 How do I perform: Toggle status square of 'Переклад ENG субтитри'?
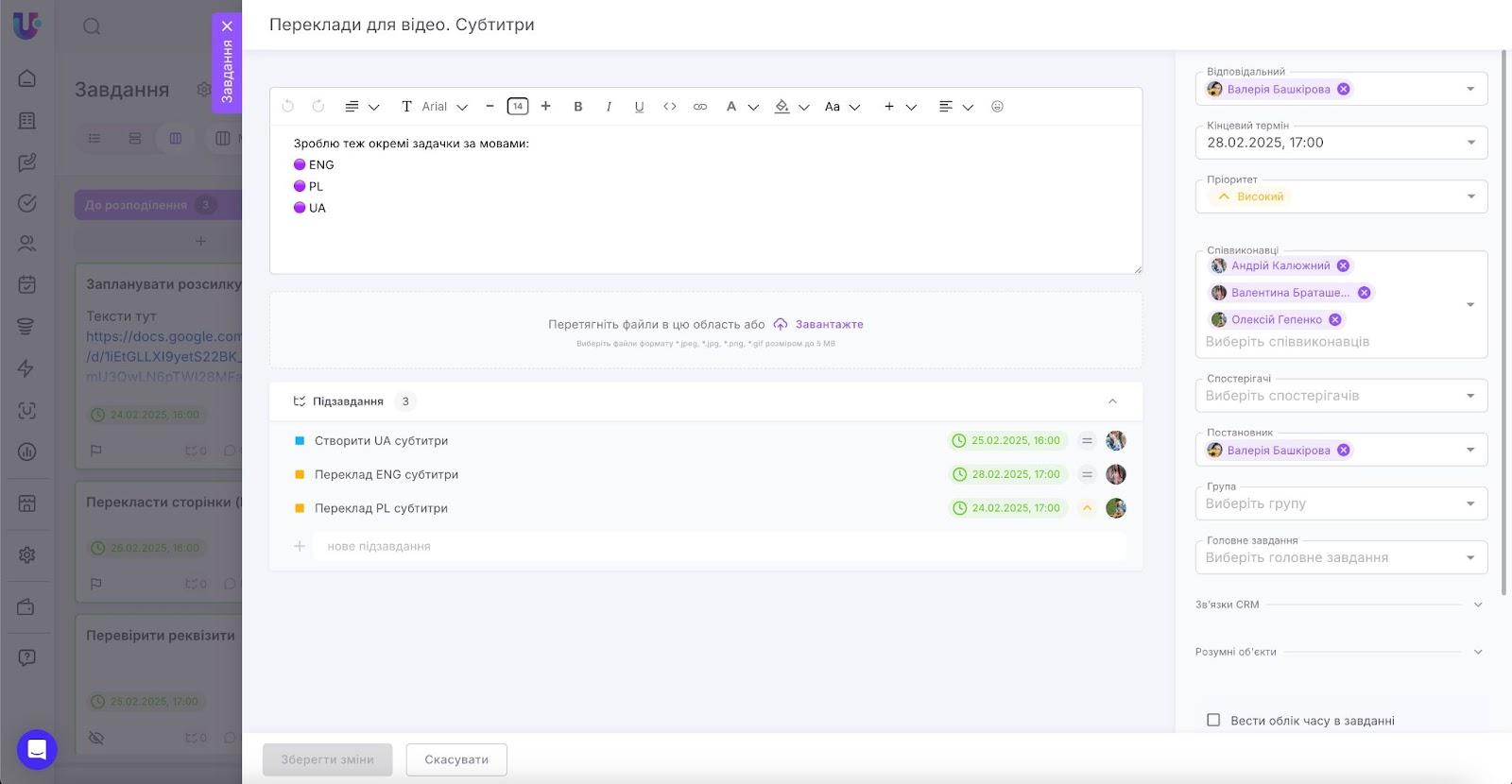click(300, 474)
